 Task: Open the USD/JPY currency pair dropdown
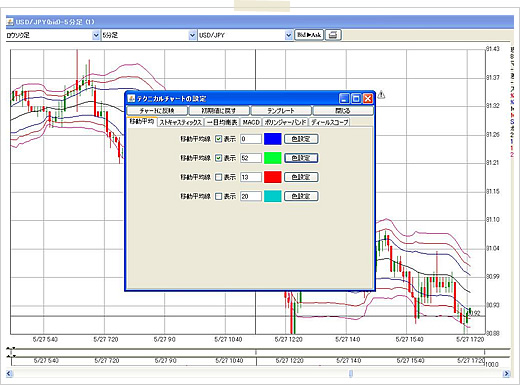tap(289, 35)
